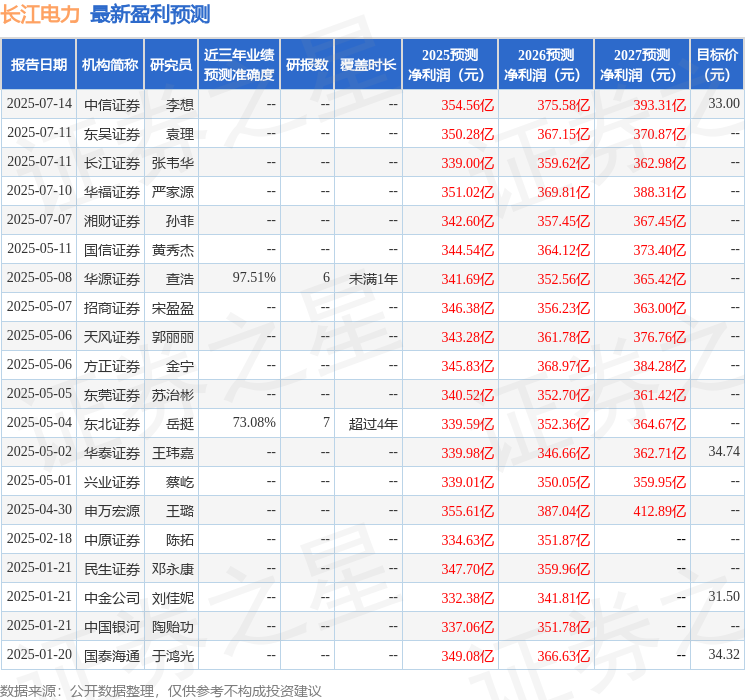The width and height of the screenshot is (745, 700).
Task: Click the 研究员 column header
Action: click(x=171, y=64)
